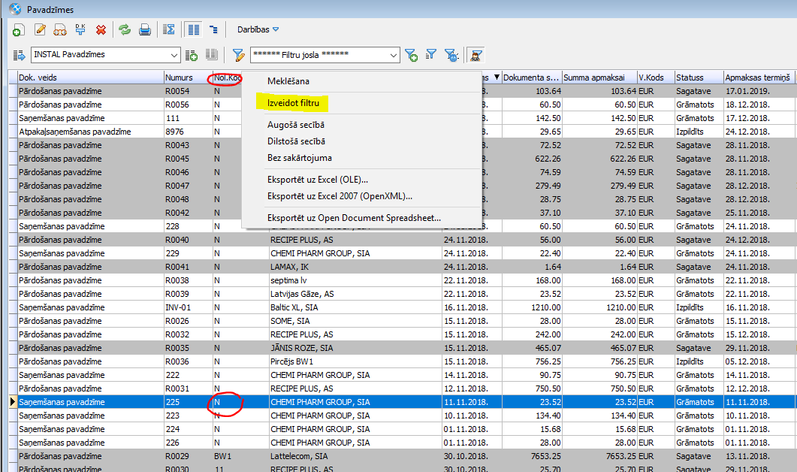Image resolution: width=797 pixels, height=472 pixels.
Task: Select Augošā secībā sort option
Action: click(x=295, y=125)
